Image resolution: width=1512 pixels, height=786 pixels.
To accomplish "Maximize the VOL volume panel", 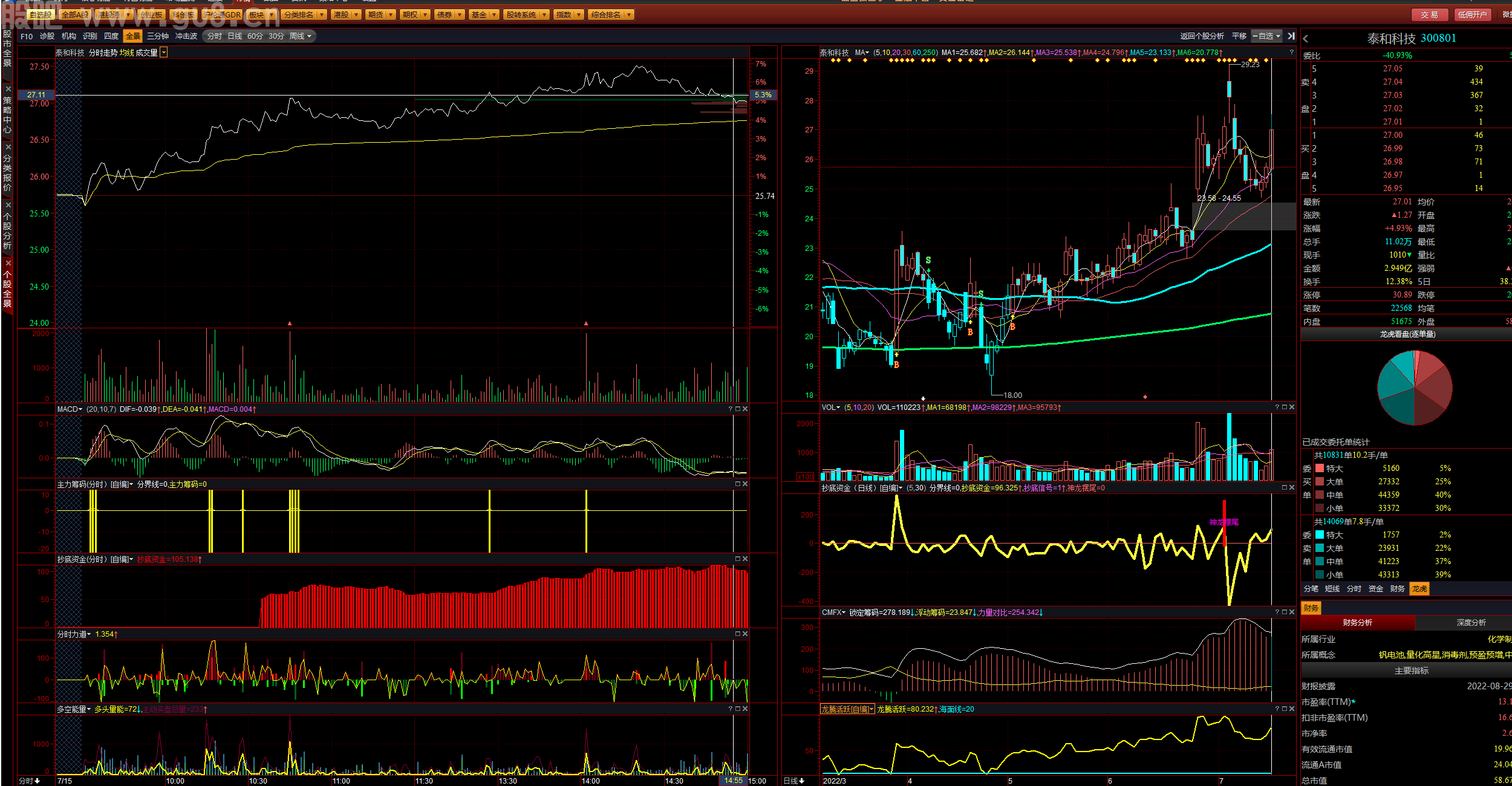I will (1285, 408).
